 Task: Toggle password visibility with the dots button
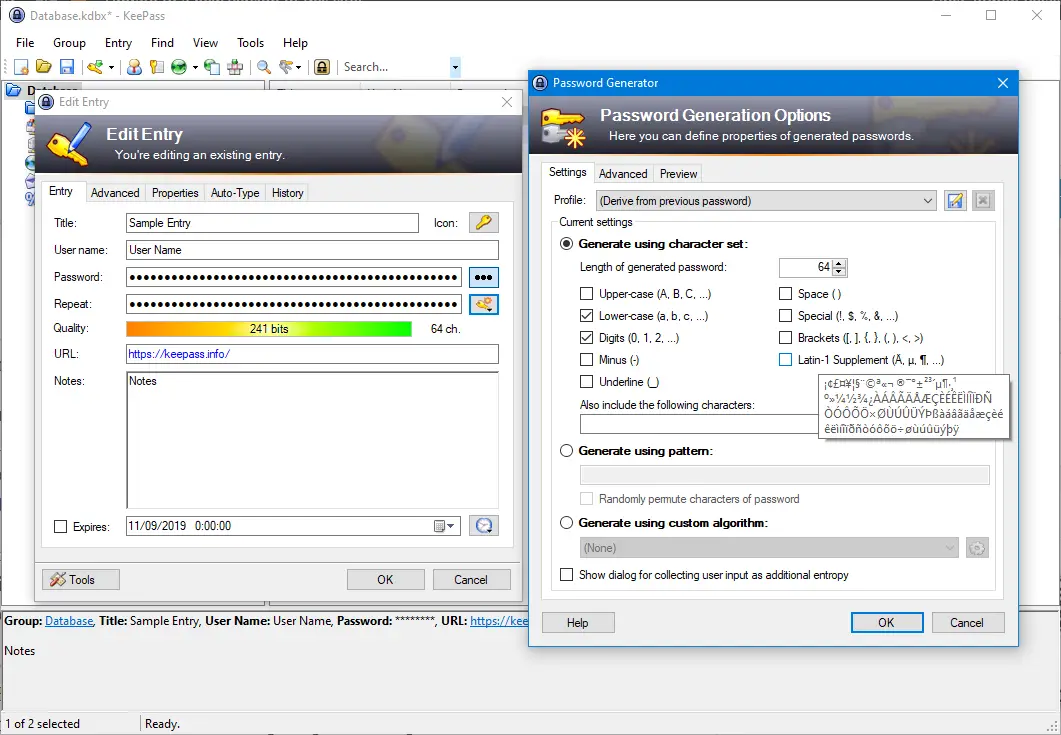(x=483, y=277)
